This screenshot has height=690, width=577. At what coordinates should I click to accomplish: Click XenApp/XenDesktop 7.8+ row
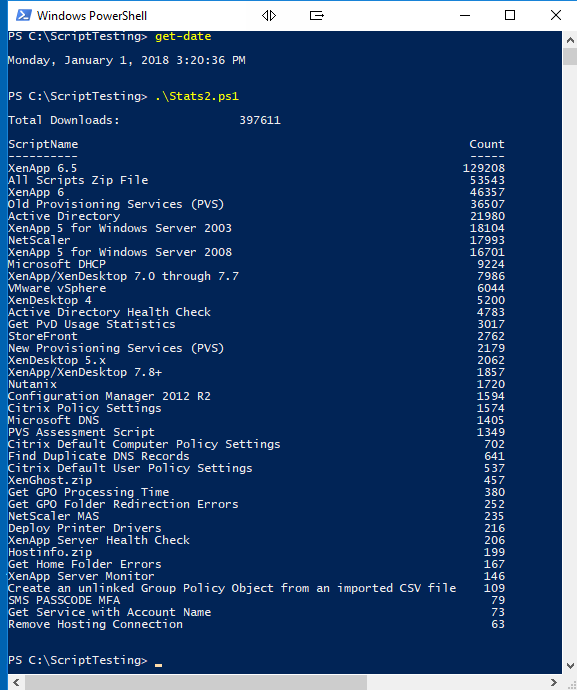[x=256, y=372]
